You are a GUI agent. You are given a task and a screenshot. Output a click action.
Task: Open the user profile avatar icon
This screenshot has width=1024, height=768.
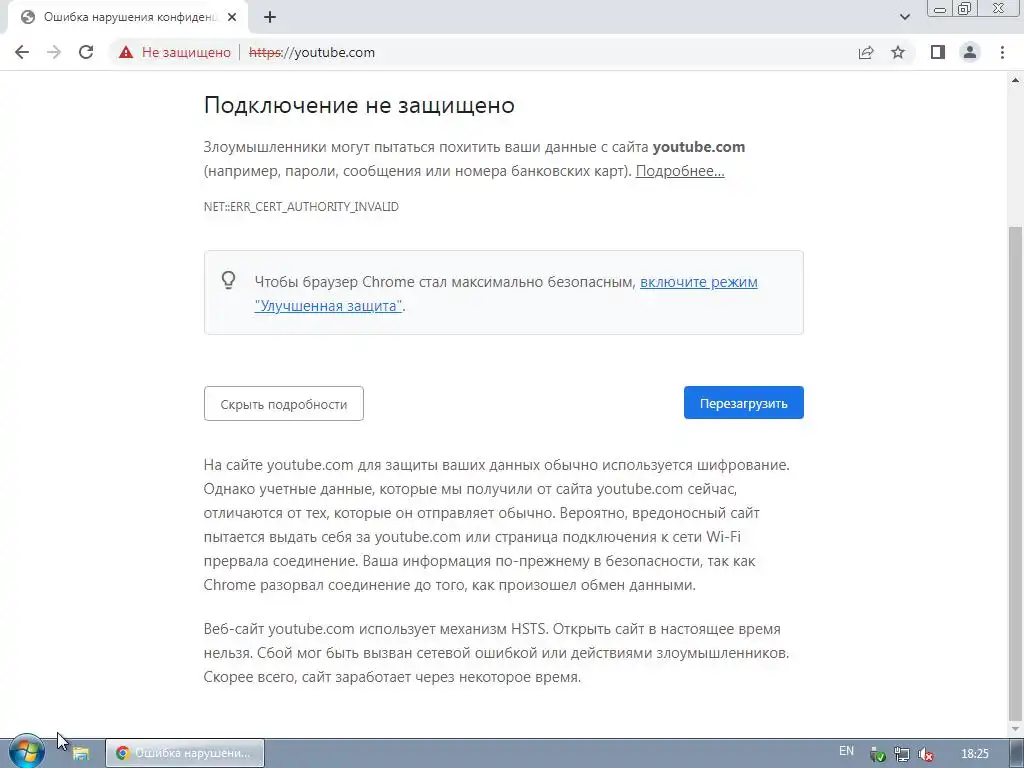point(970,52)
